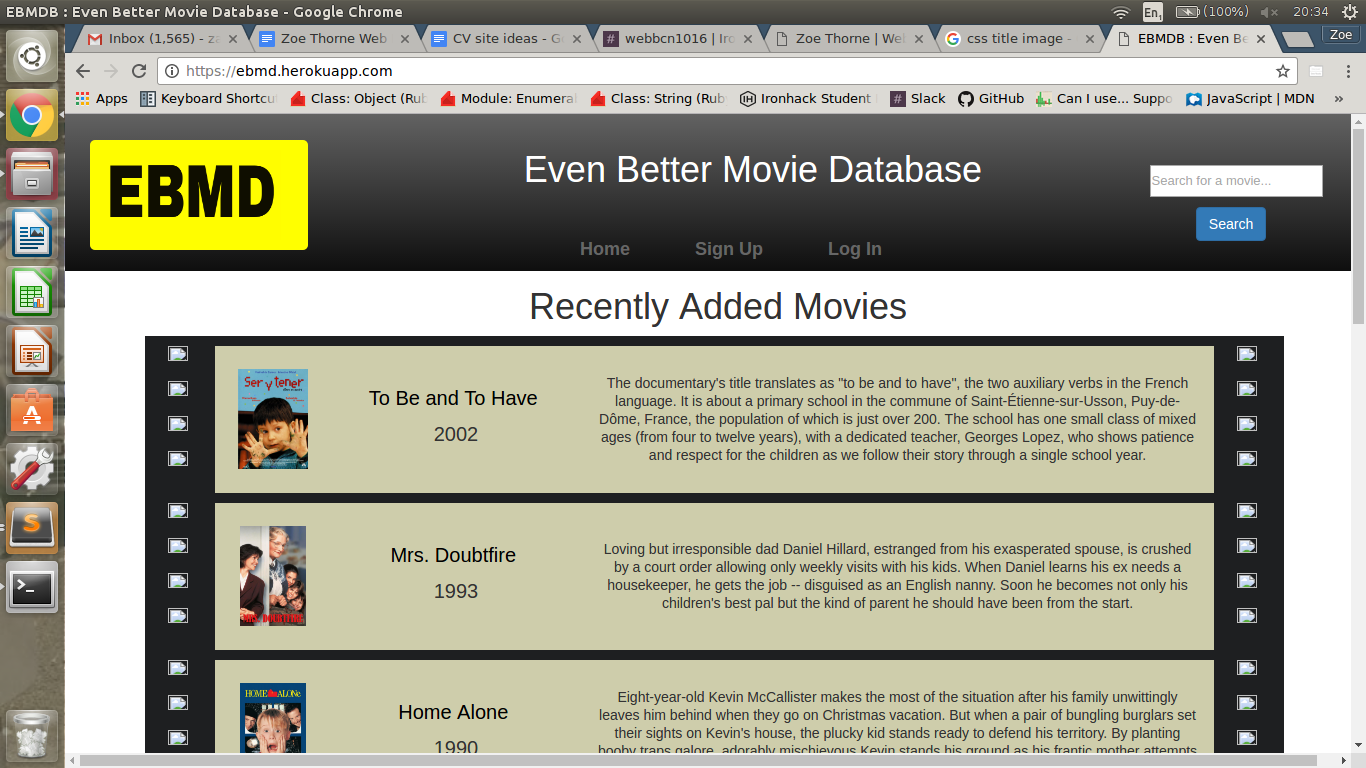Image resolution: width=1366 pixels, height=768 pixels.
Task: Show more bookmarks with the chevron
Action: coord(1339,98)
